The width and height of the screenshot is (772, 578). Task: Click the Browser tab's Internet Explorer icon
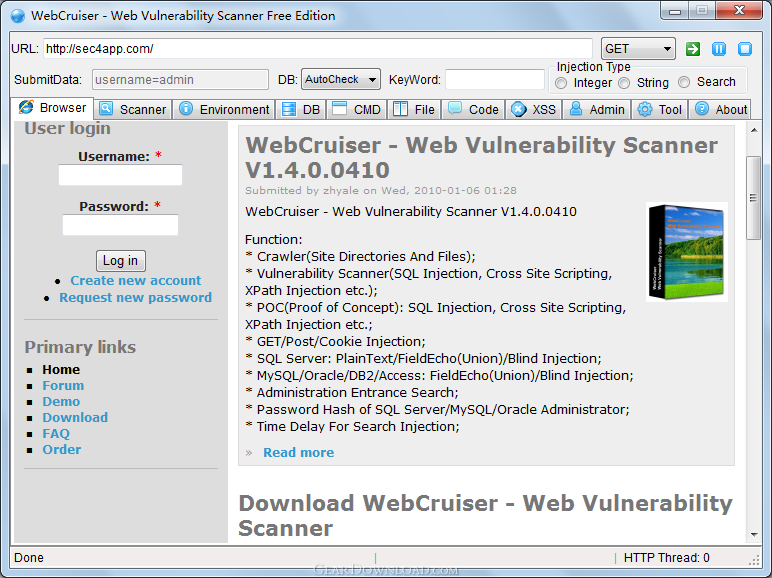(26, 107)
